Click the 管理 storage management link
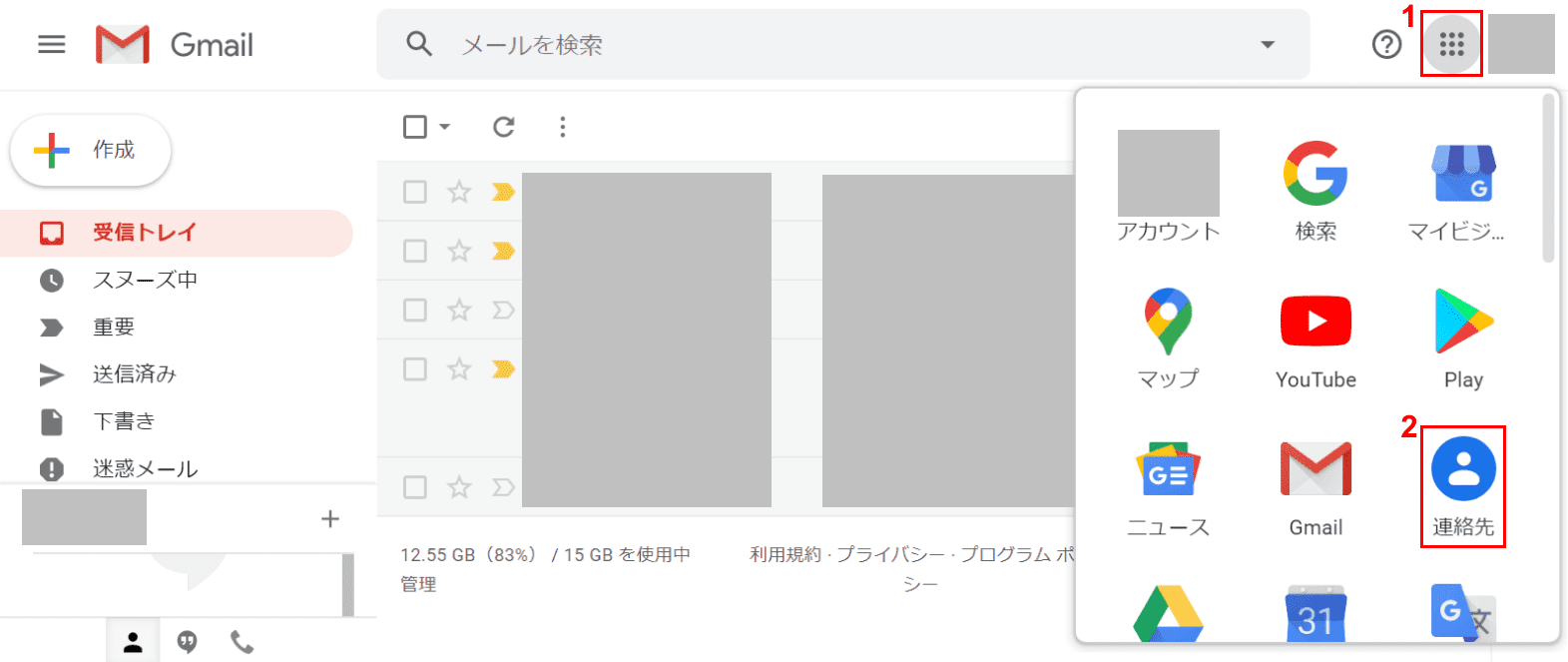The width and height of the screenshot is (1568, 662). [x=418, y=584]
